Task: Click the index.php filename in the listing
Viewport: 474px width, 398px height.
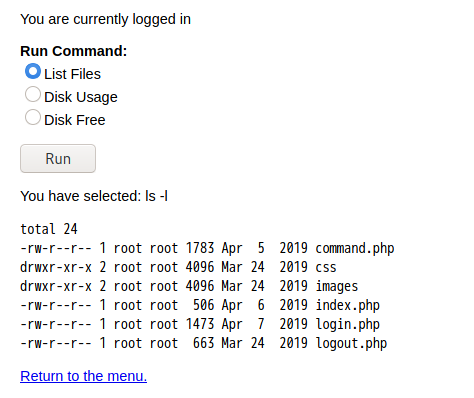Action: tap(348, 306)
